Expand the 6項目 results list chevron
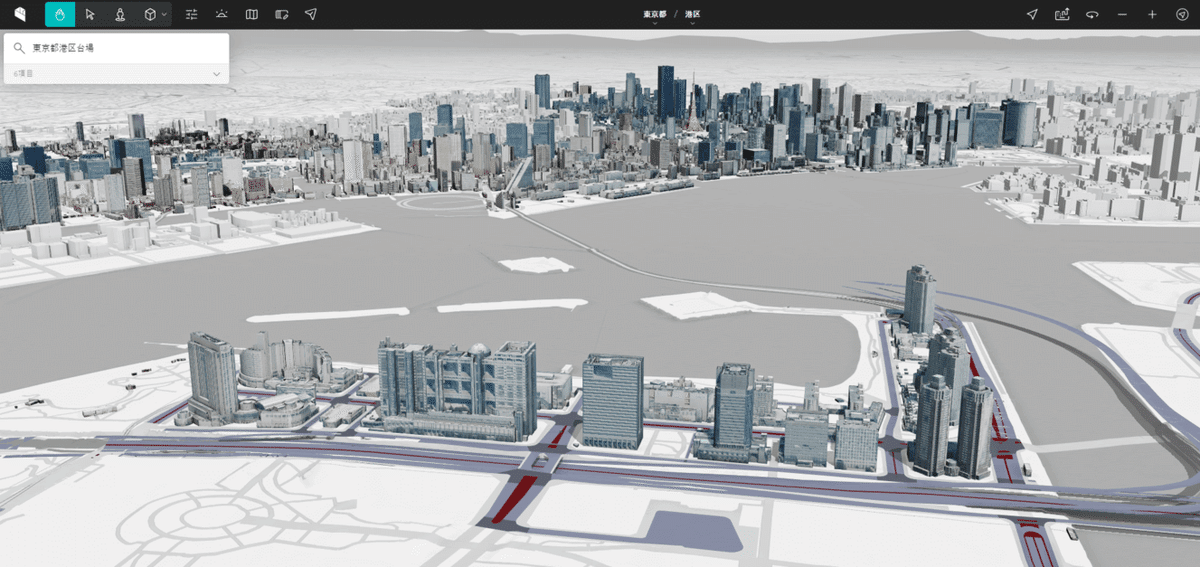This screenshot has width=1200, height=567. pyautogui.click(x=216, y=74)
